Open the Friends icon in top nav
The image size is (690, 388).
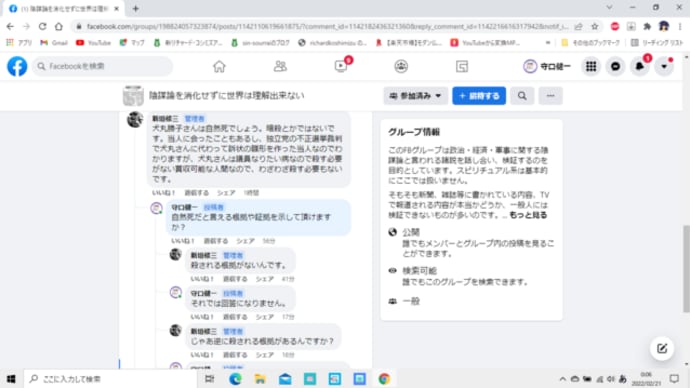coord(280,66)
